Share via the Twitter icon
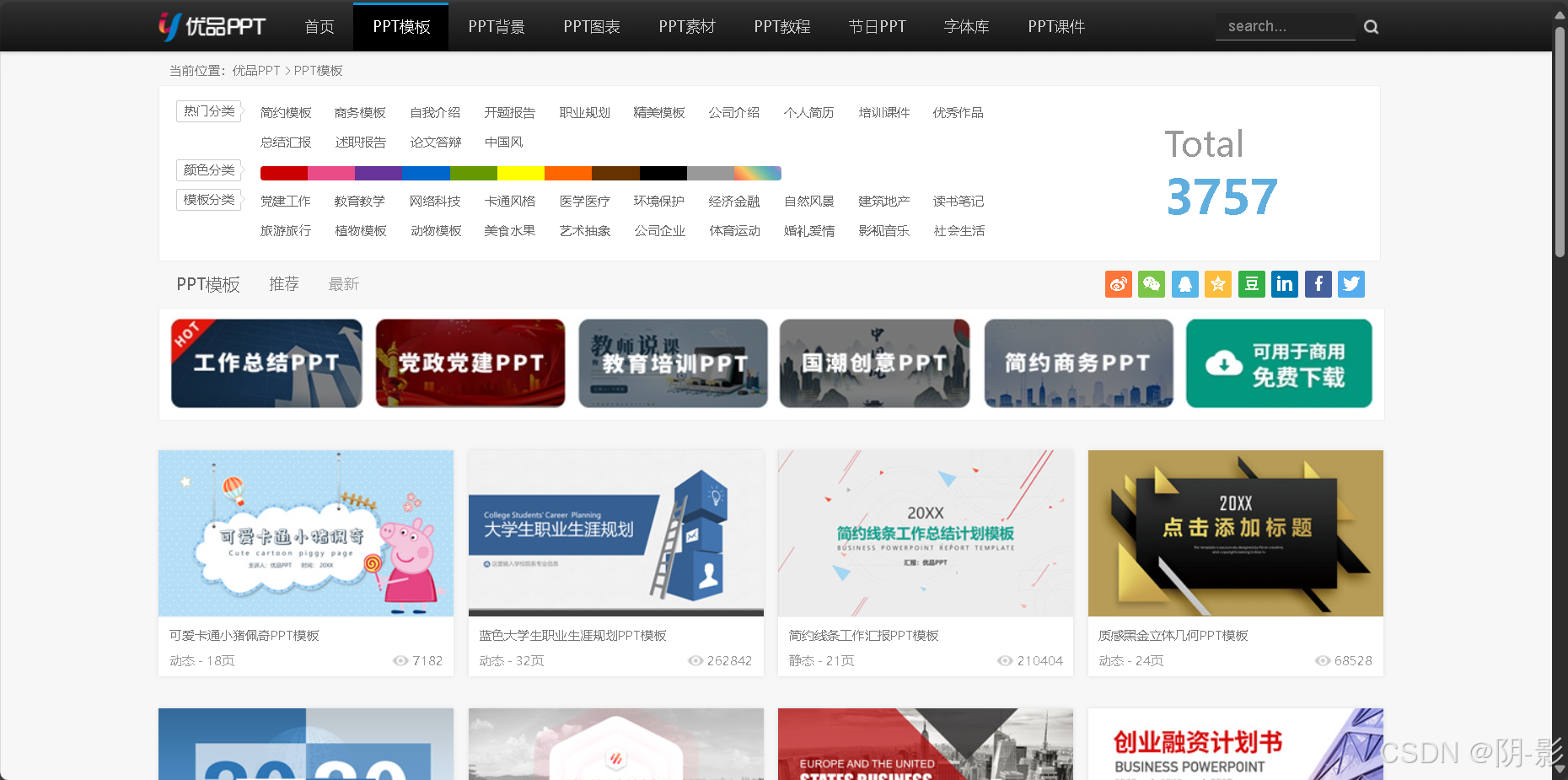 point(1351,284)
